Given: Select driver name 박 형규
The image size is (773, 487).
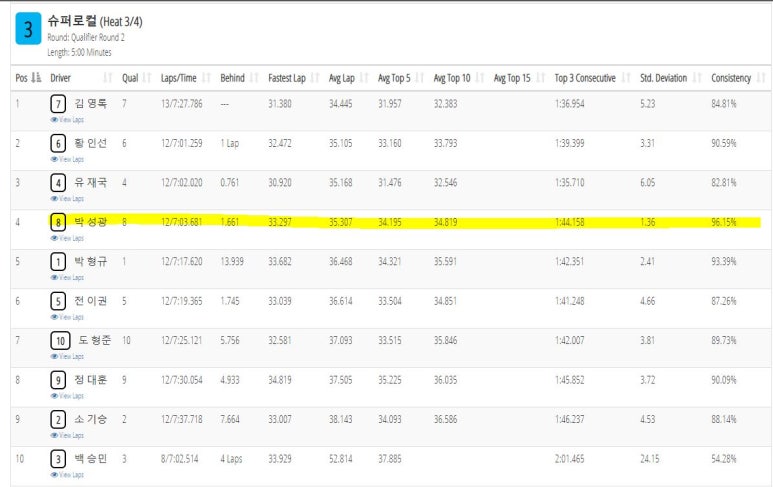Looking at the screenshot, I should tap(91, 261).
